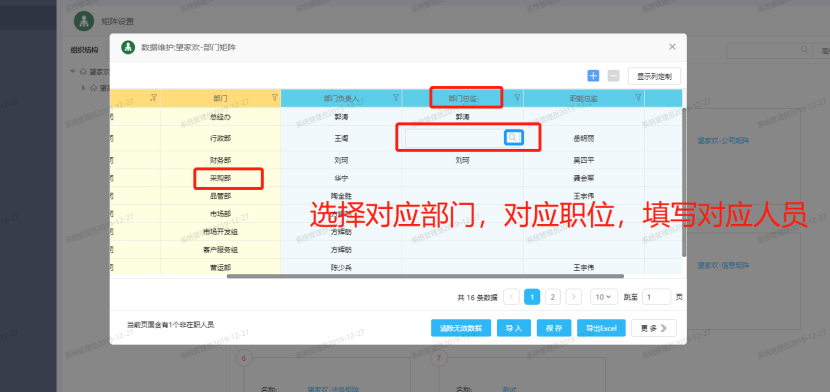Expand the child tree node under 望家欢

84,87
